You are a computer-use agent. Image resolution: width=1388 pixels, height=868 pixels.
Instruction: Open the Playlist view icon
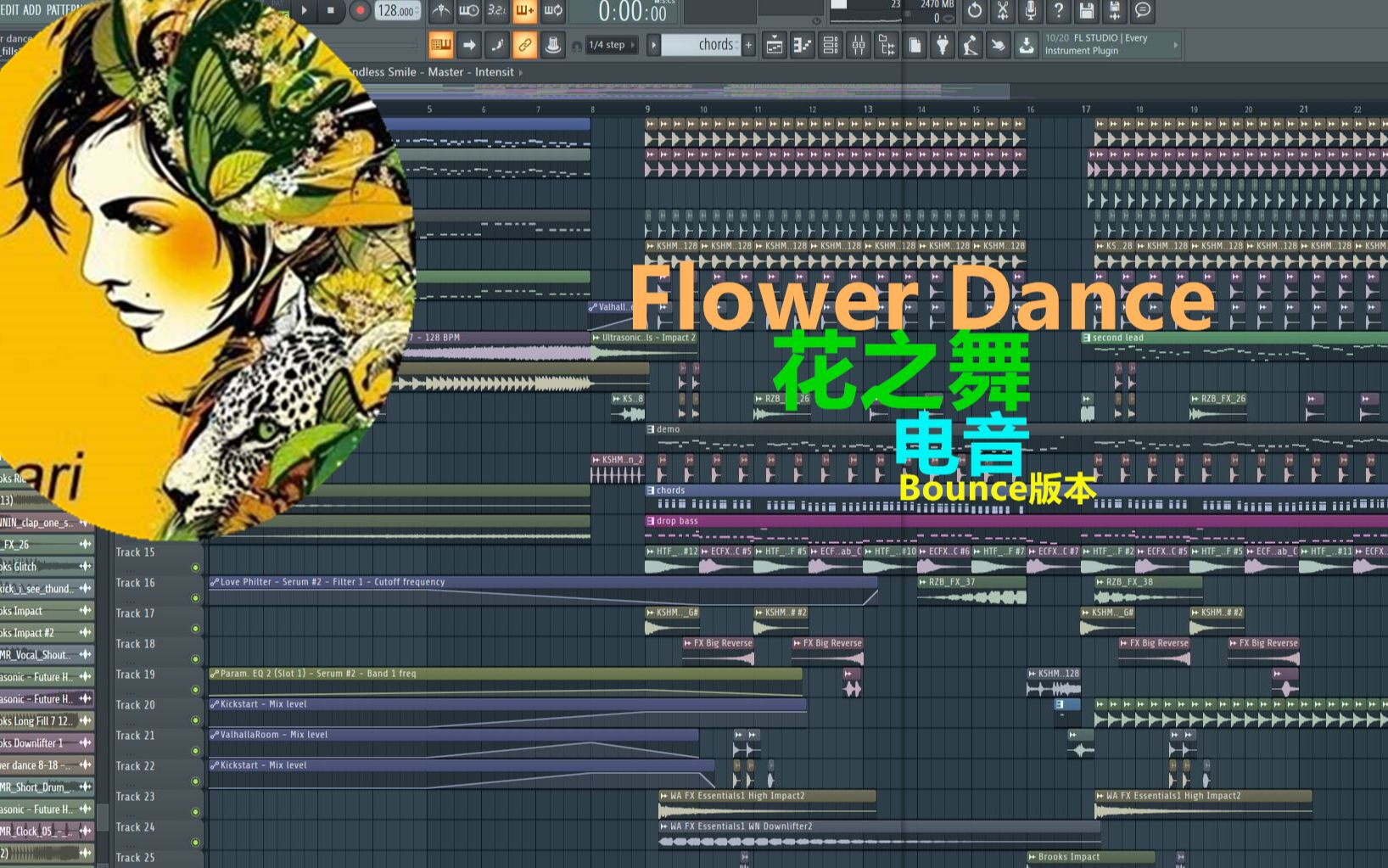click(x=775, y=45)
